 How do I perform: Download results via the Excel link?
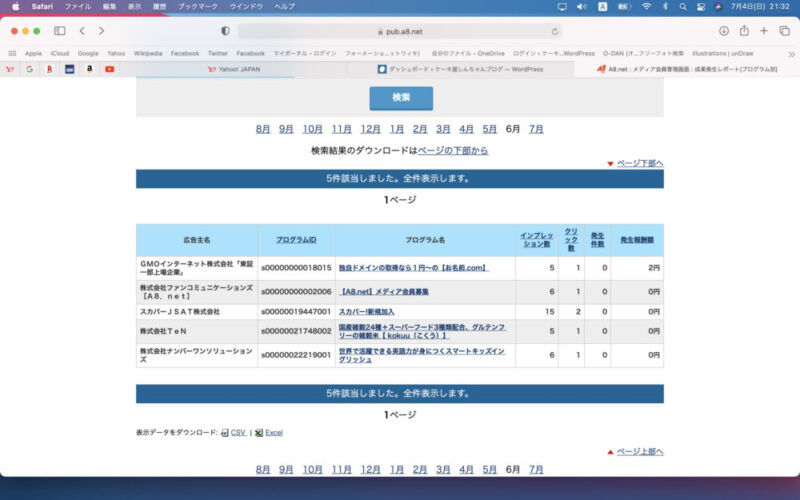coord(274,433)
